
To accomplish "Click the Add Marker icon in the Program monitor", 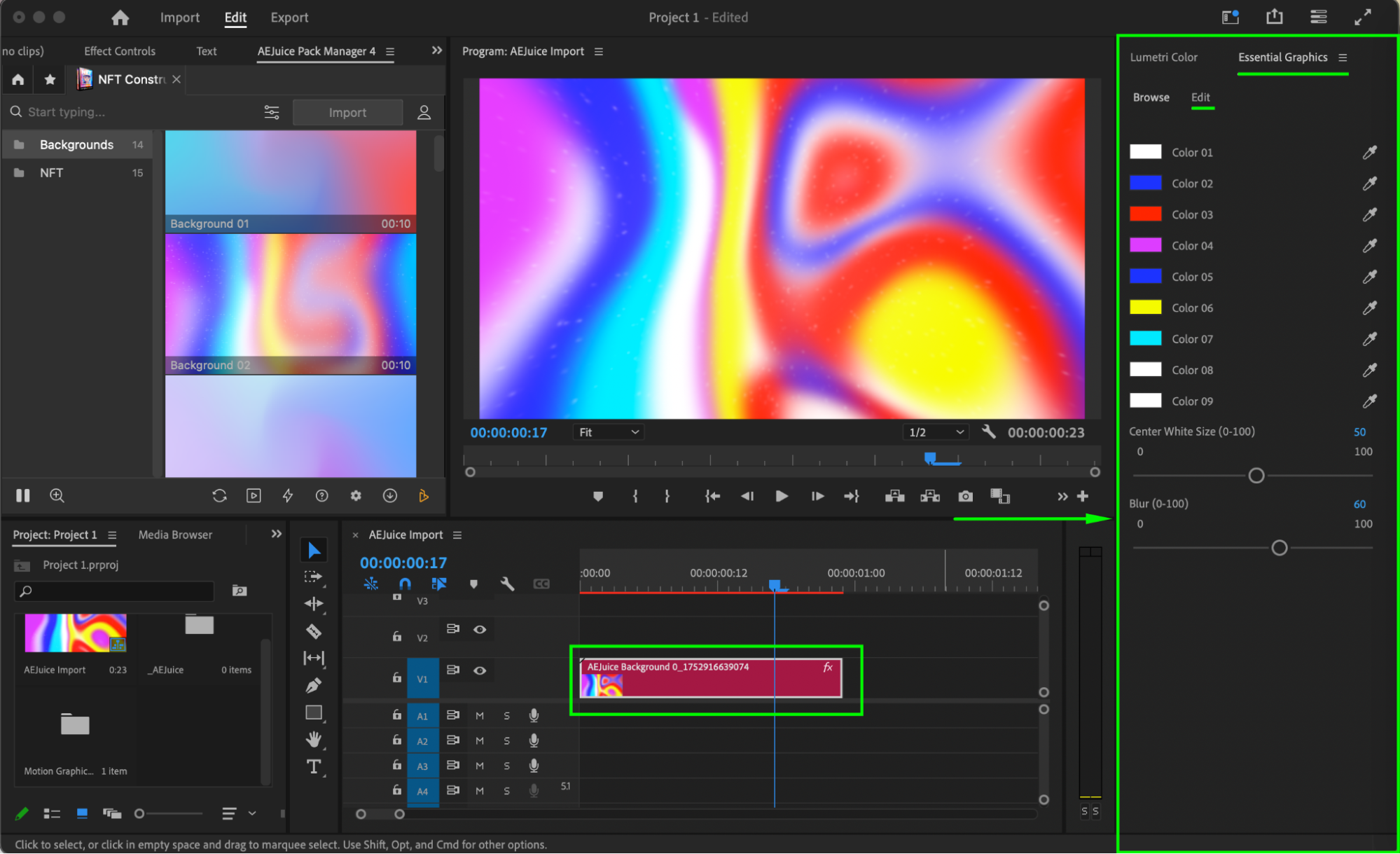I will coord(597,496).
